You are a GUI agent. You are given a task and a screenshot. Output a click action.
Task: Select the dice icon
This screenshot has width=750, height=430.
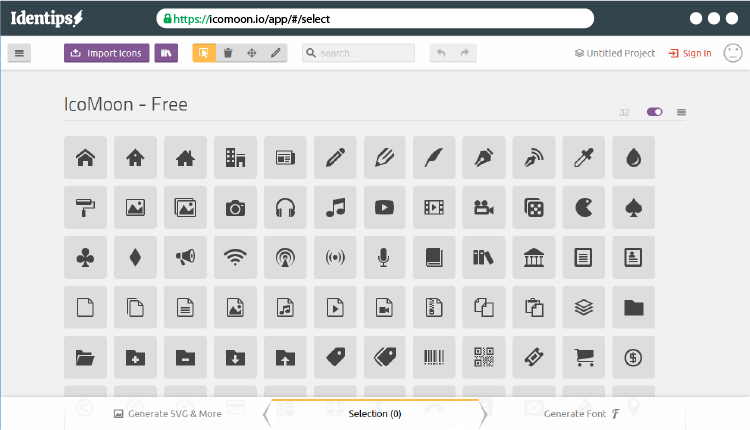point(534,208)
